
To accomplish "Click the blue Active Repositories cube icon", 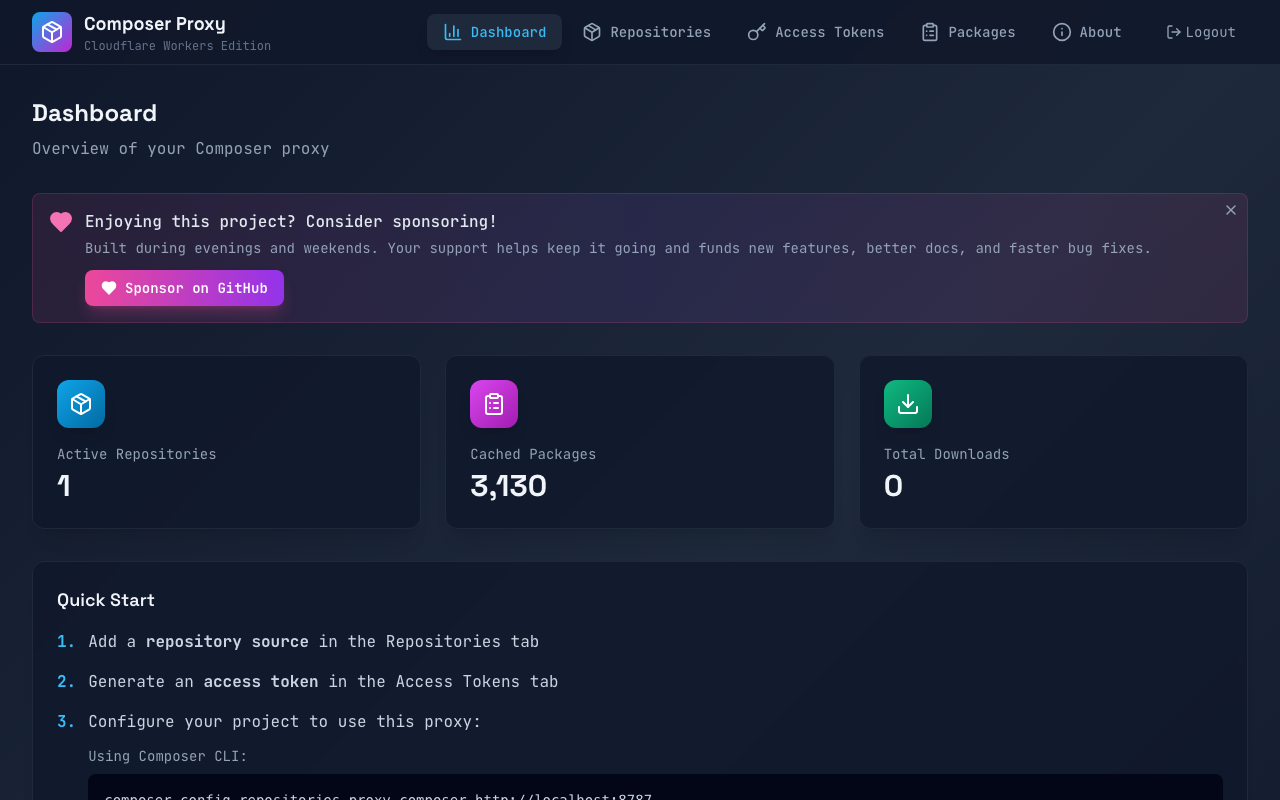I will coord(81,404).
